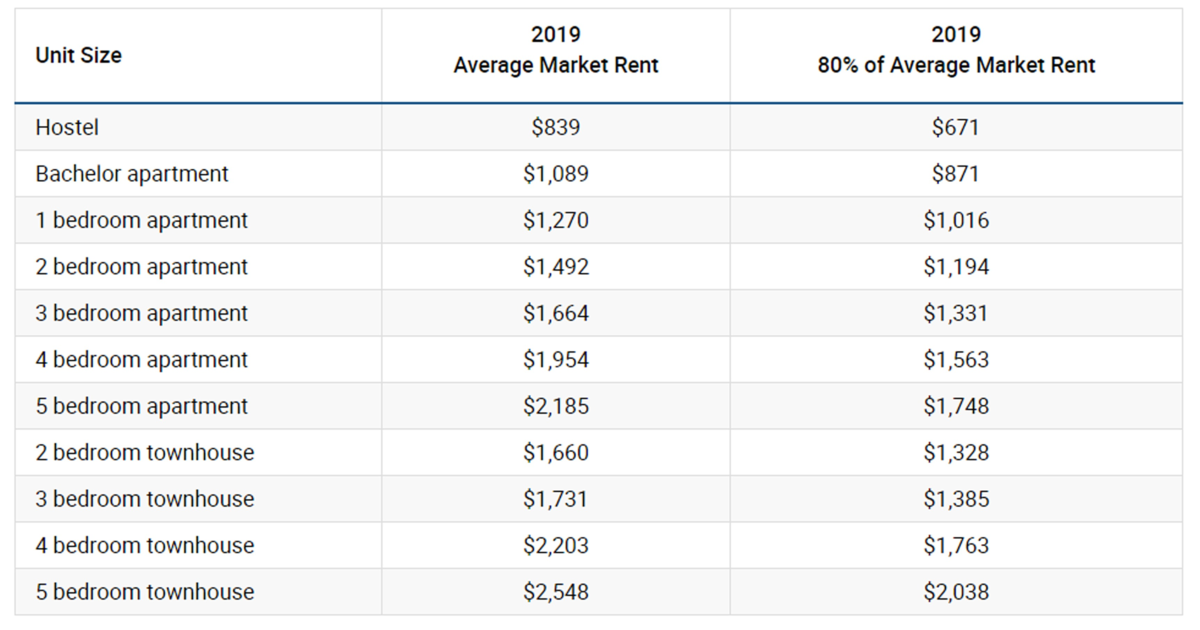Select the $671 discounted rent cell

coord(956,128)
